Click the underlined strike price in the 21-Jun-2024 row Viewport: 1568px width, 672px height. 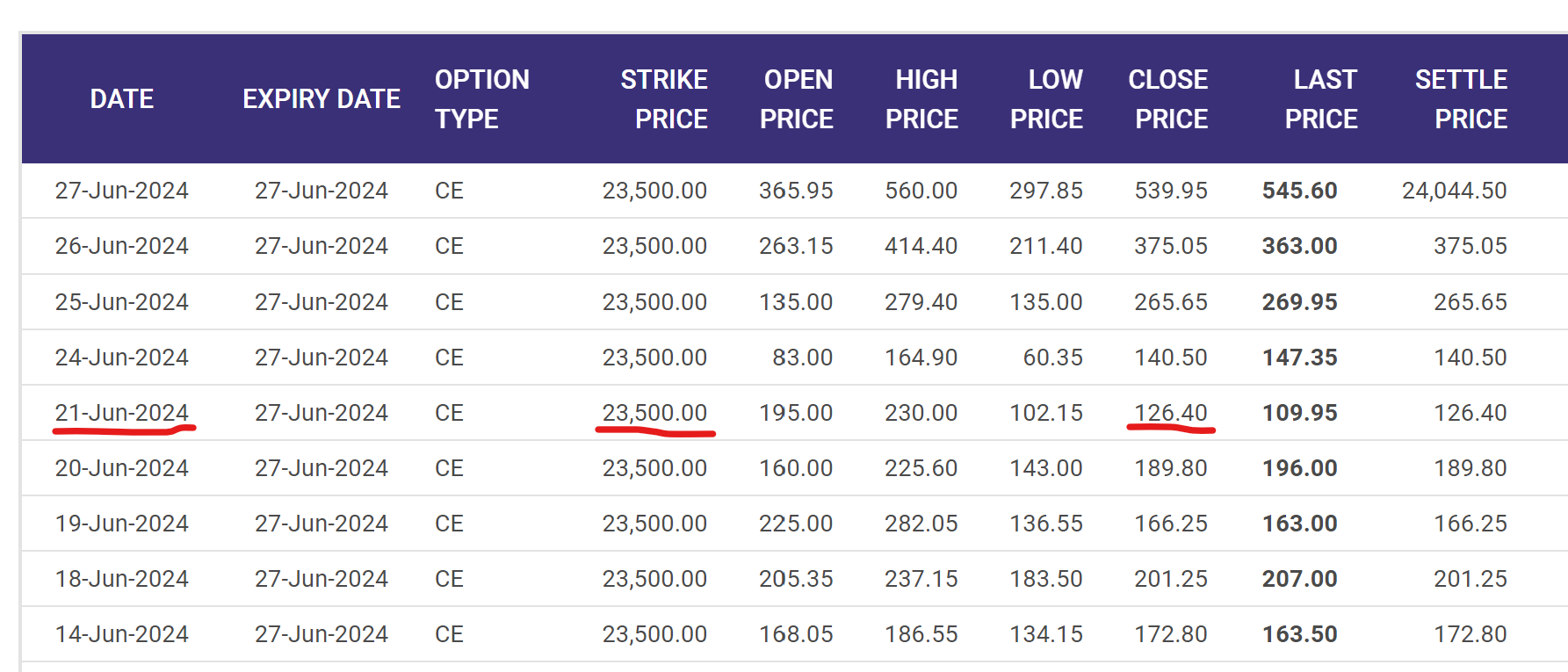[x=654, y=413]
